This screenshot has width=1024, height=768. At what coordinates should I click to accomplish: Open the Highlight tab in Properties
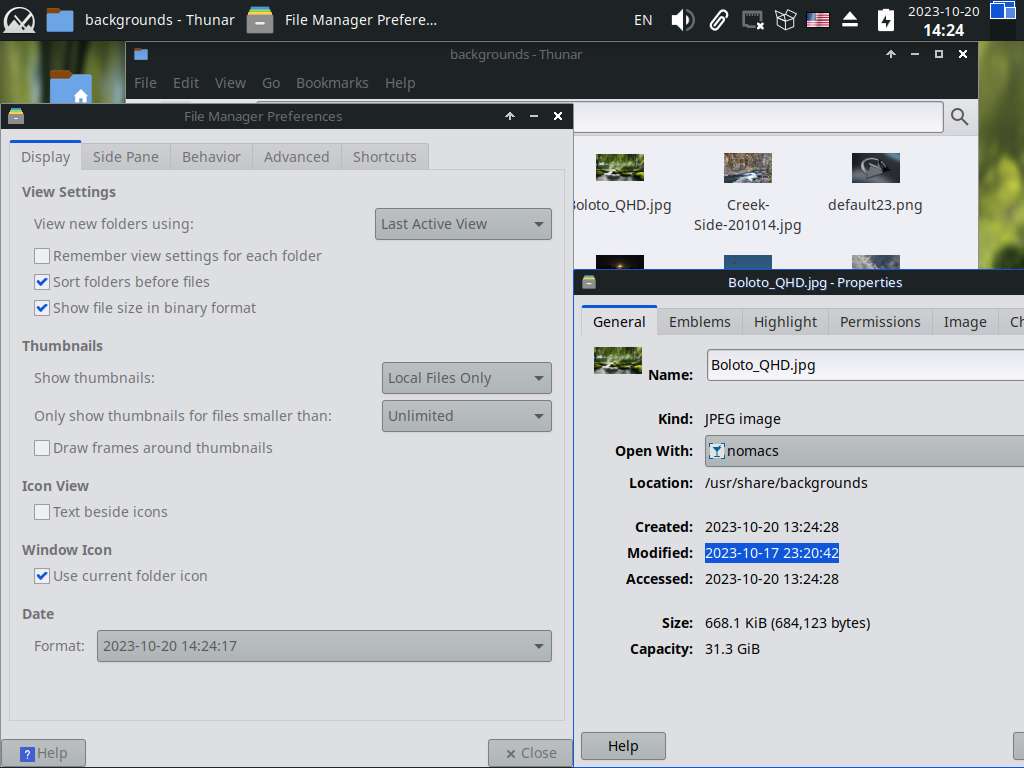[785, 322]
